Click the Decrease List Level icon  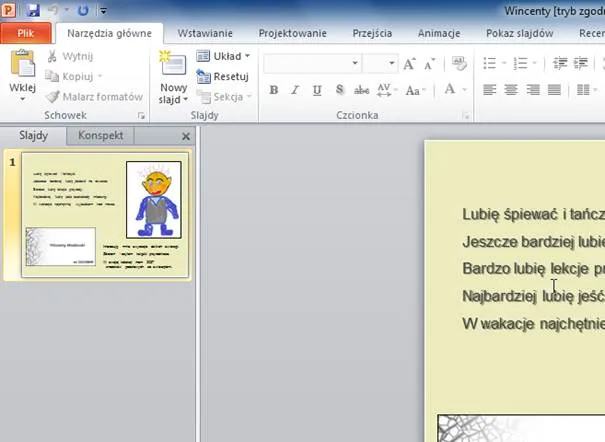point(560,63)
